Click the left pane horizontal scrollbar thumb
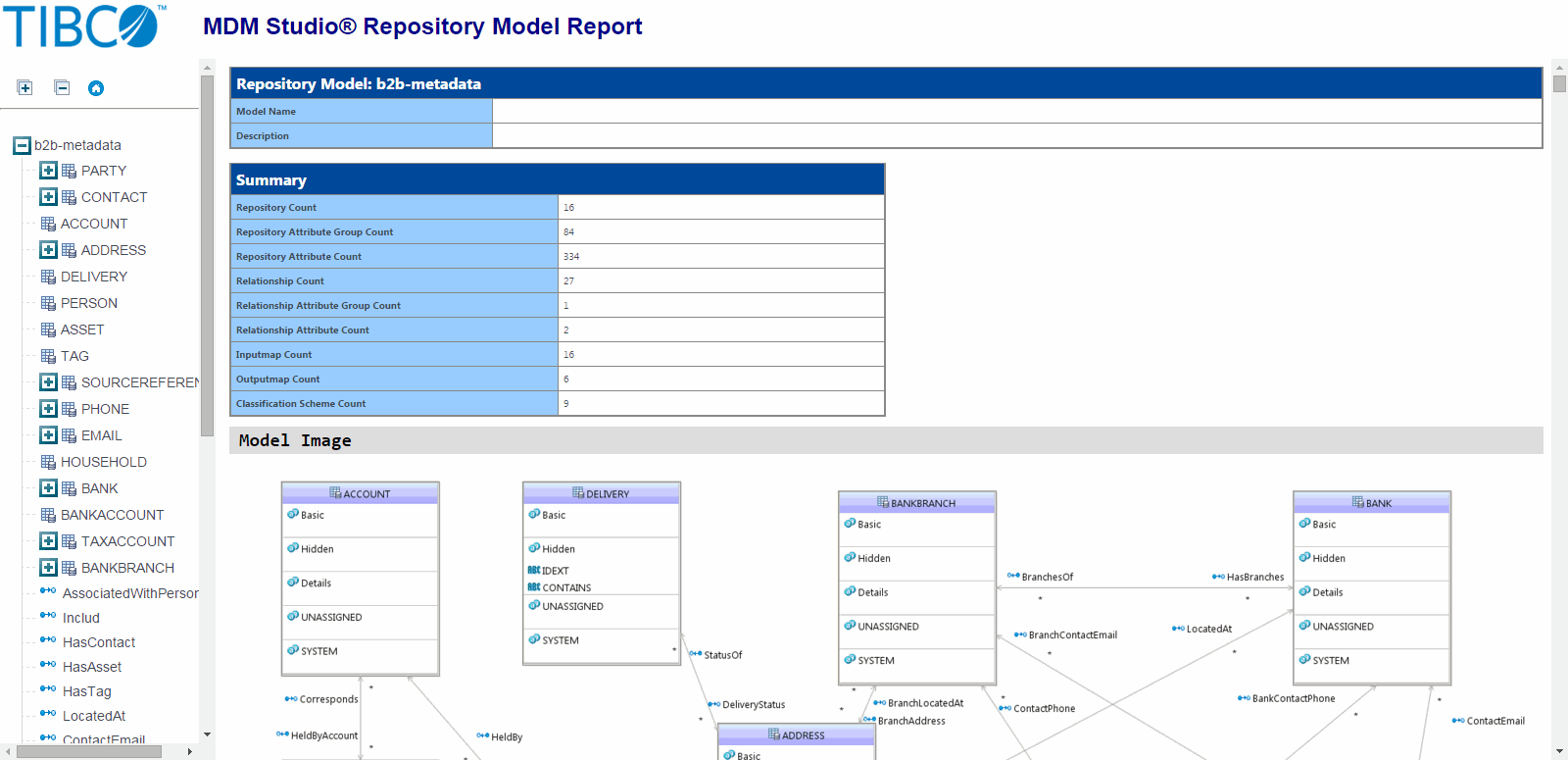 tap(89, 751)
